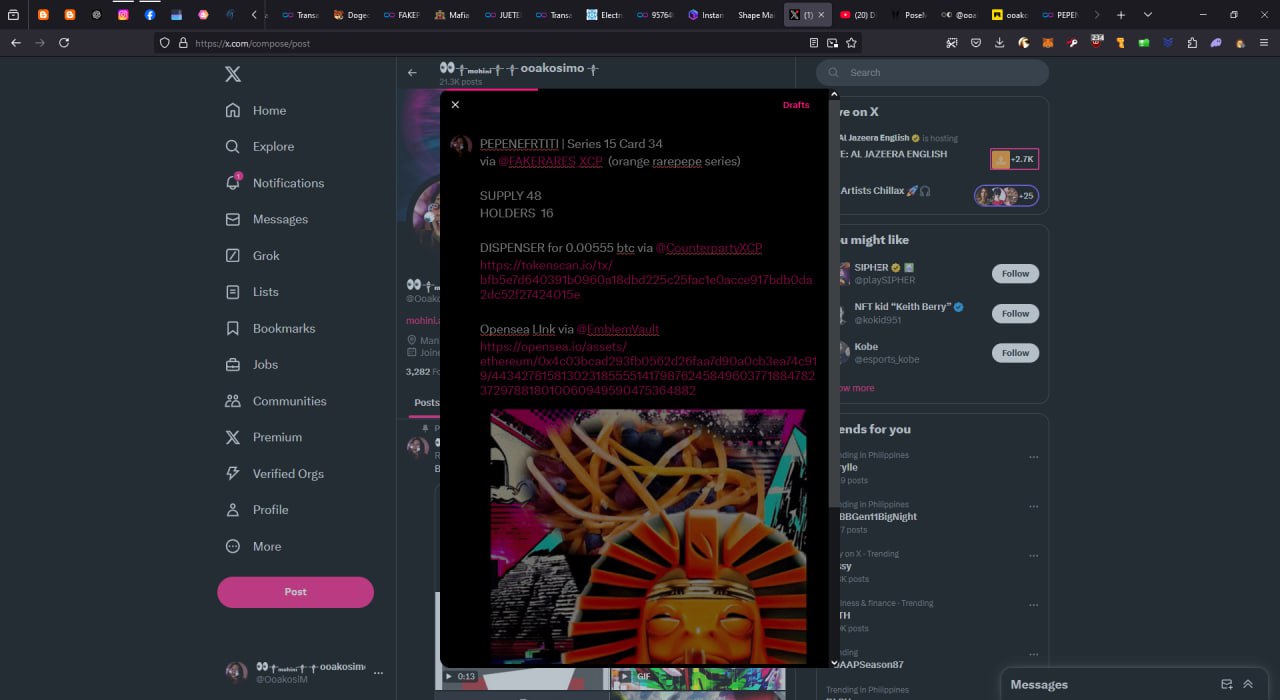Viewport: 1280px width, 700px height.
Task: Follow the Kobe account
Action: point(1015,353)
